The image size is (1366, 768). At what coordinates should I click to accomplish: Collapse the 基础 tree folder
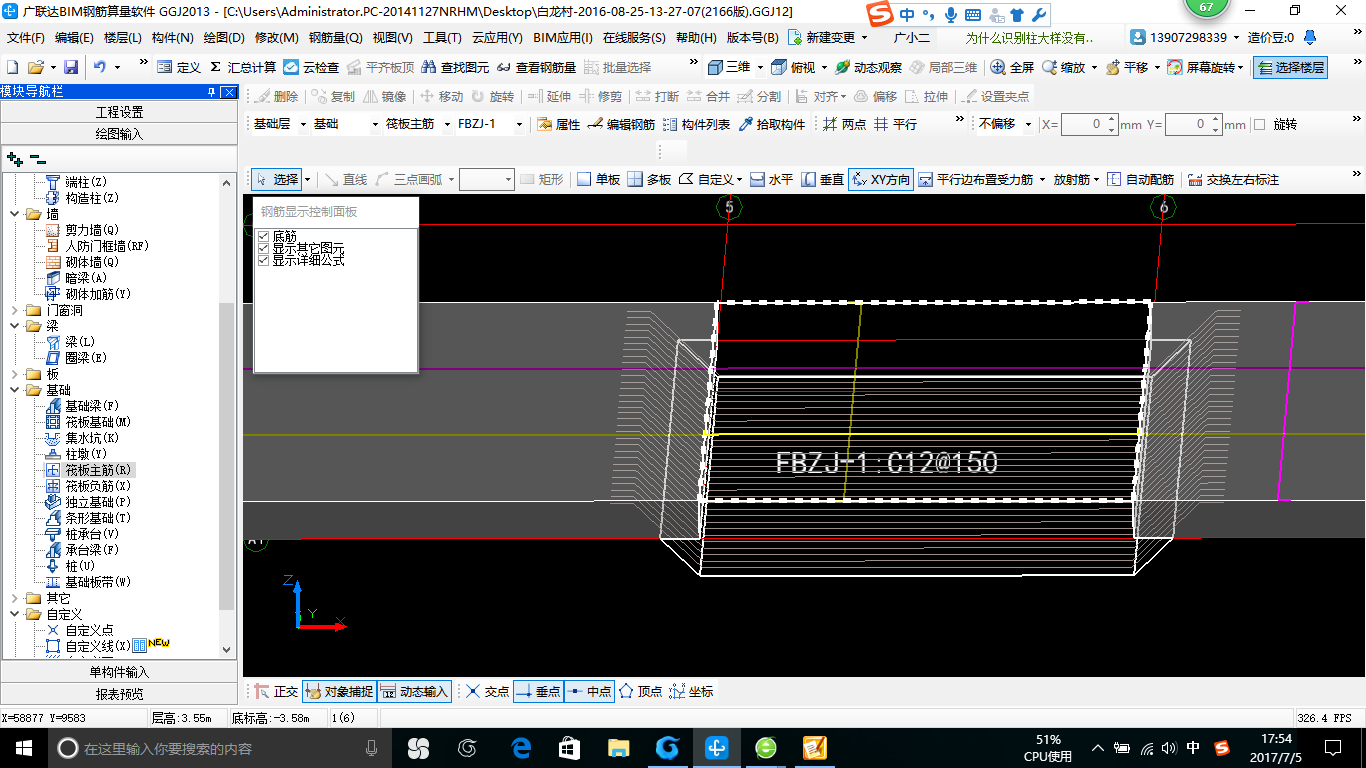(x=14, y=390)
